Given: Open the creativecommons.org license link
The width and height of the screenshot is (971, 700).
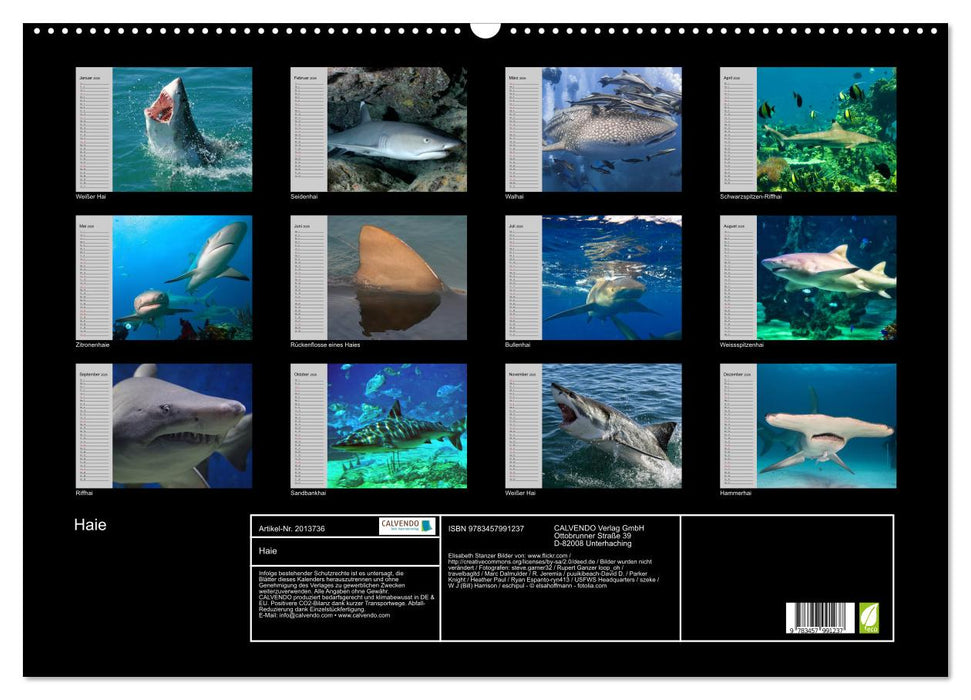Looking at the screenshot, I should tap(520, 562).
